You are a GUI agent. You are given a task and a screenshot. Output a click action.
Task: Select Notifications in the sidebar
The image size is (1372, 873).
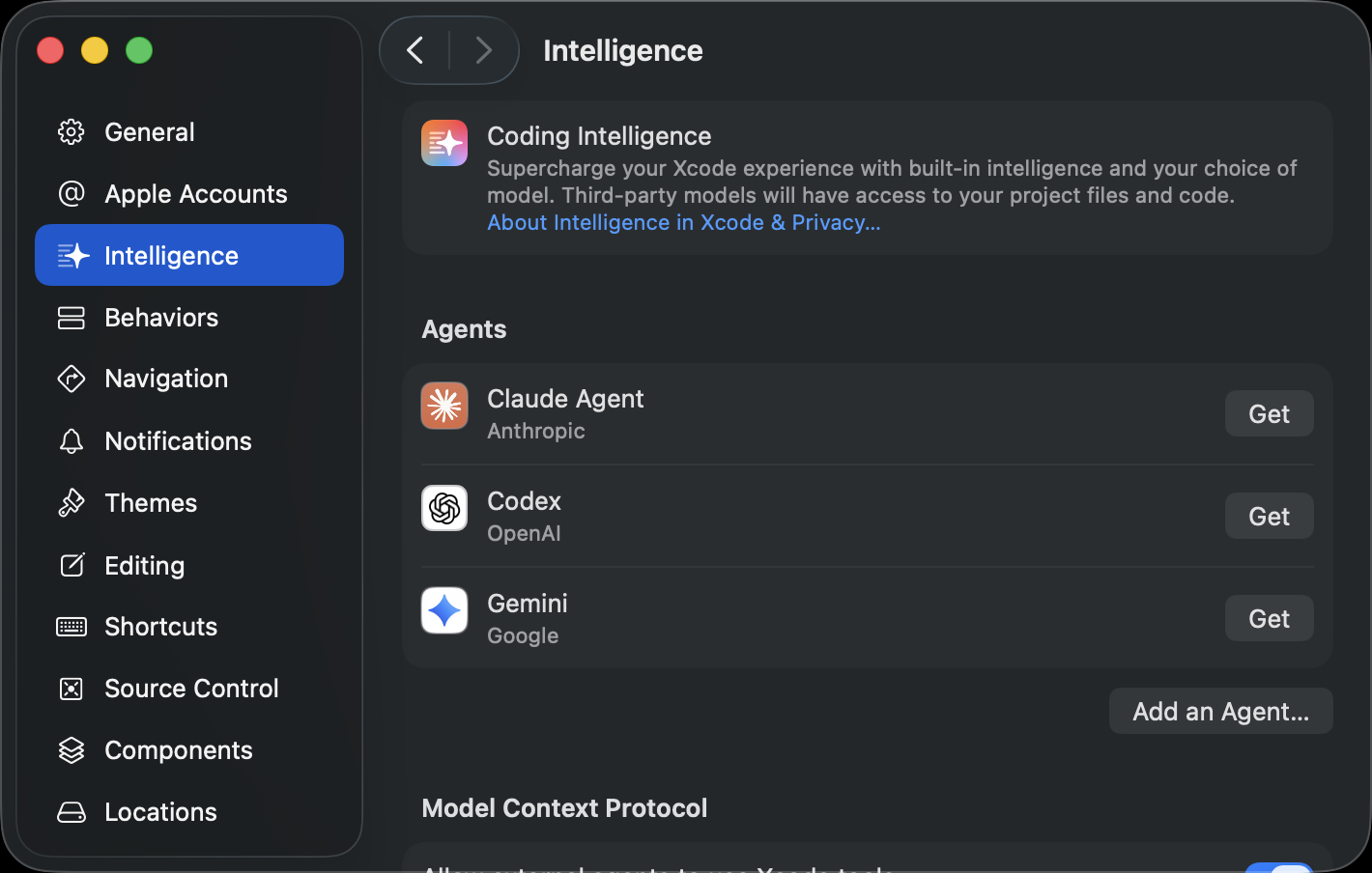pos(189,441)
